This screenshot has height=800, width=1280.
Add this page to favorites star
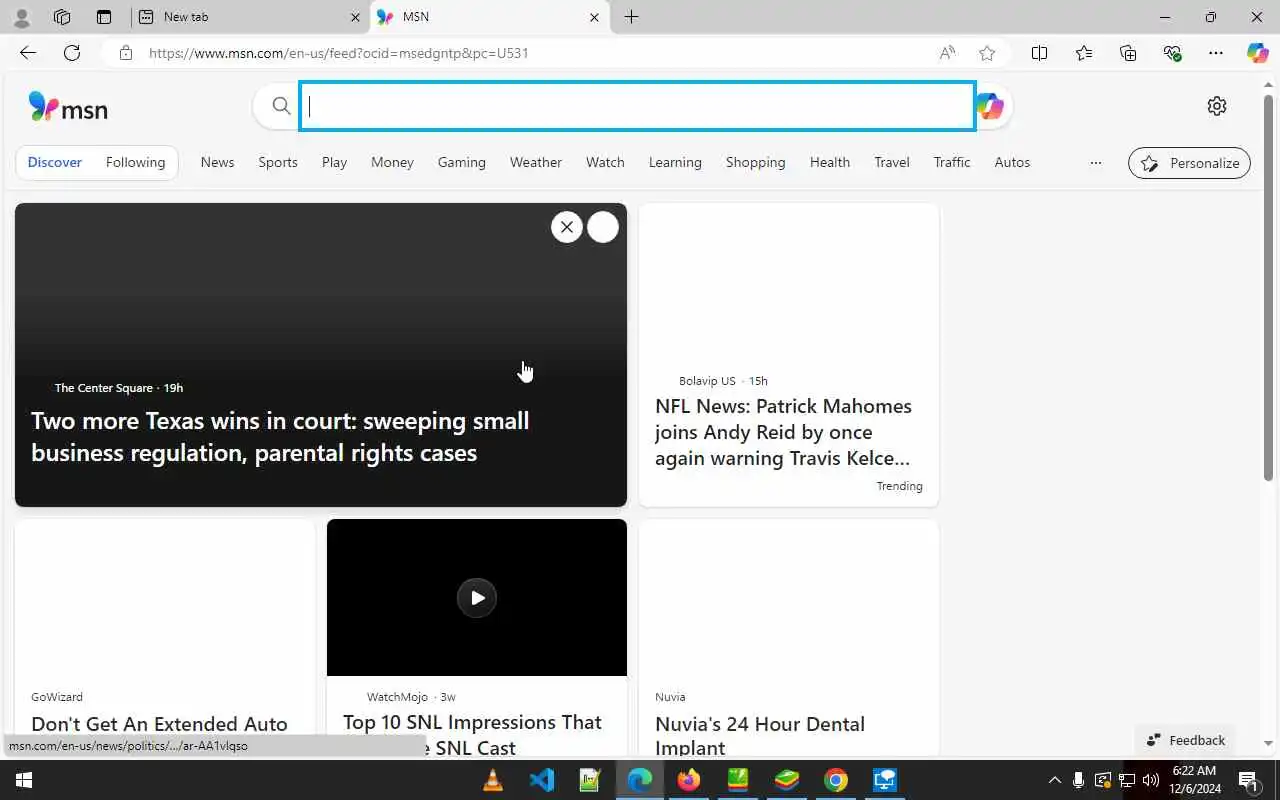coord(987,53)
